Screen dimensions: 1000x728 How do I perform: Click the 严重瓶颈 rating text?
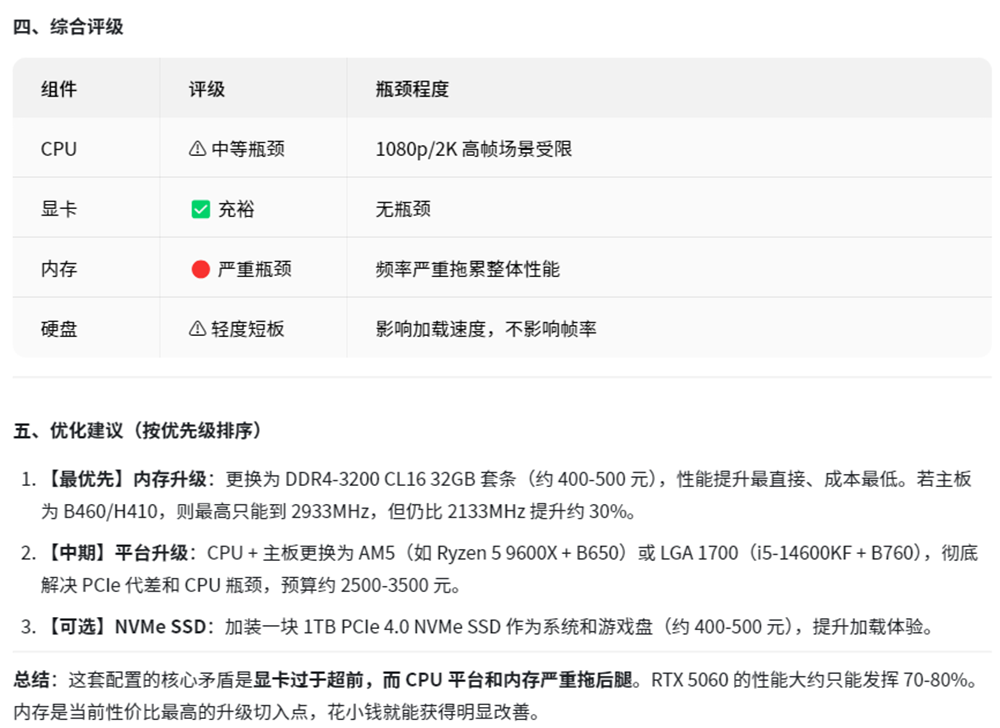pos(254,269)
